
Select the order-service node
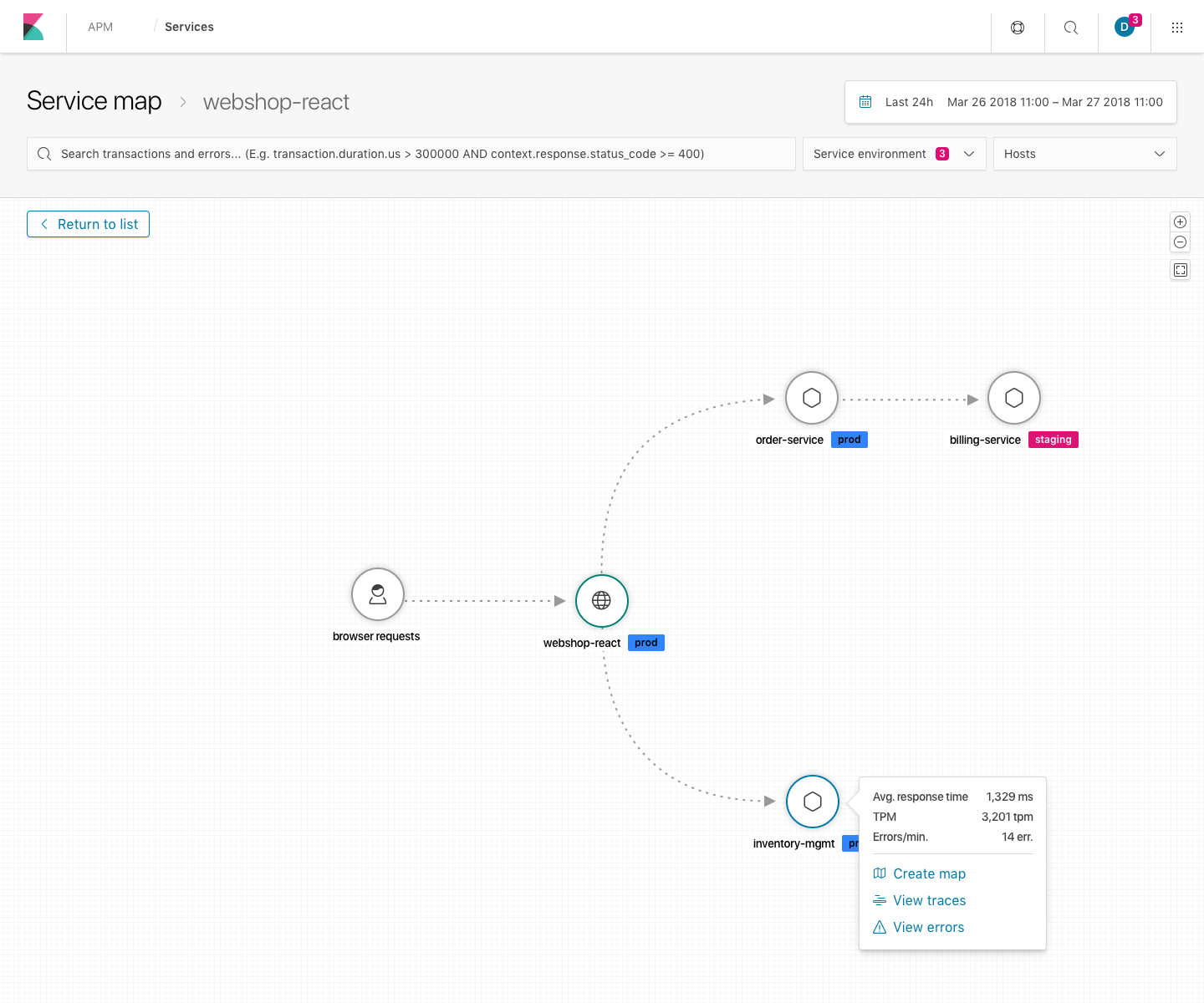[812, 398]
